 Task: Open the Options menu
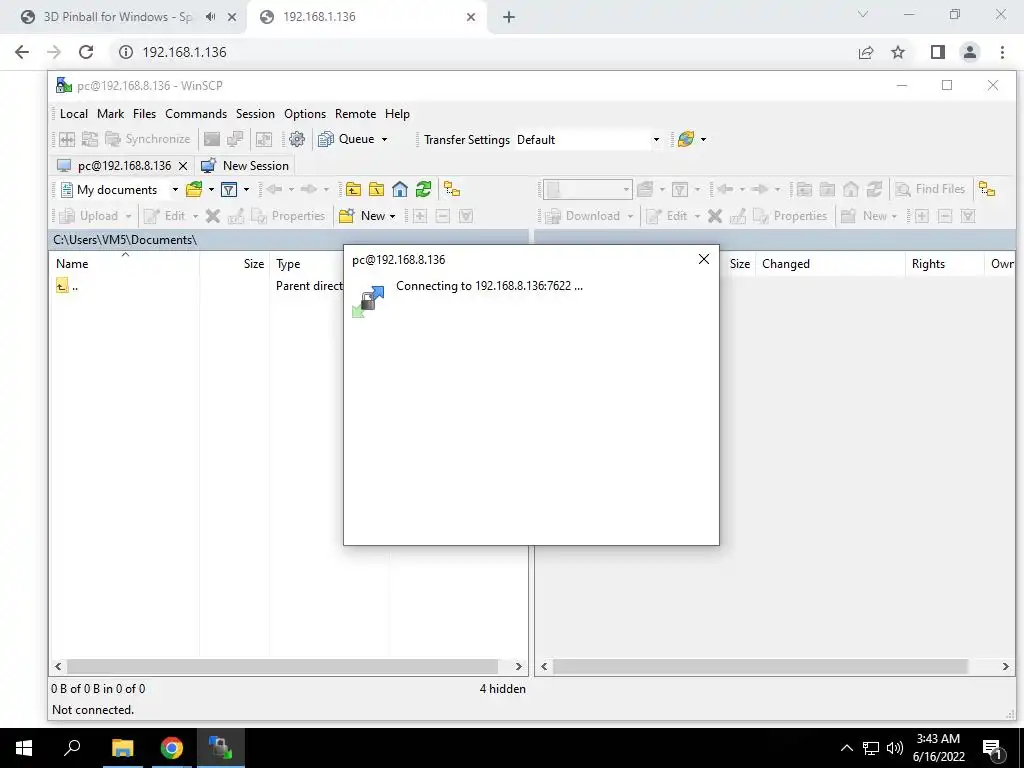305,114
